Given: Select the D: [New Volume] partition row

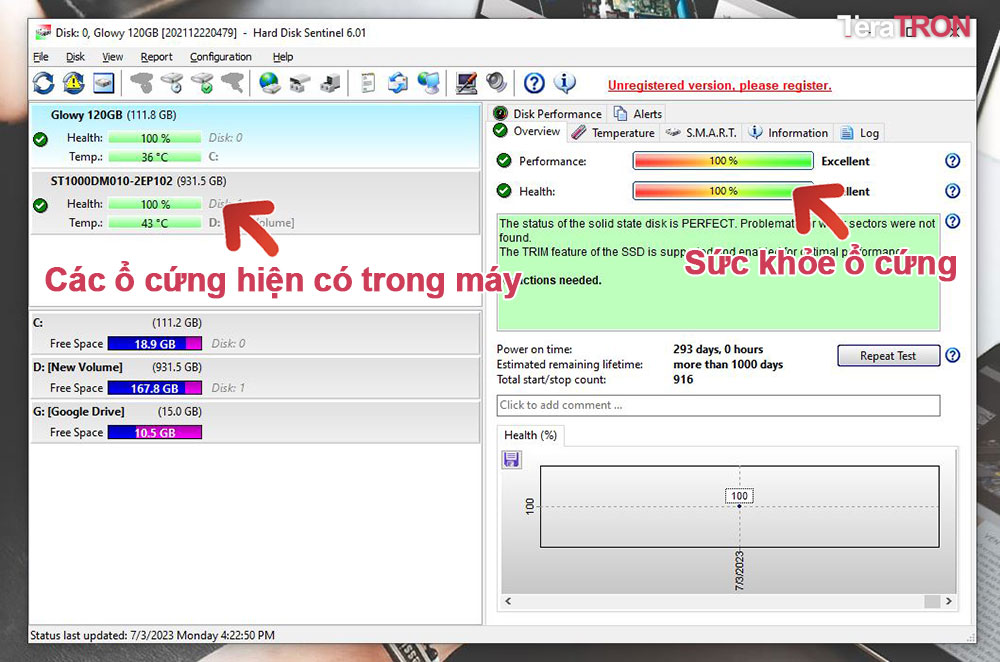Looking at the screenshot, I should tap(255, 378).
